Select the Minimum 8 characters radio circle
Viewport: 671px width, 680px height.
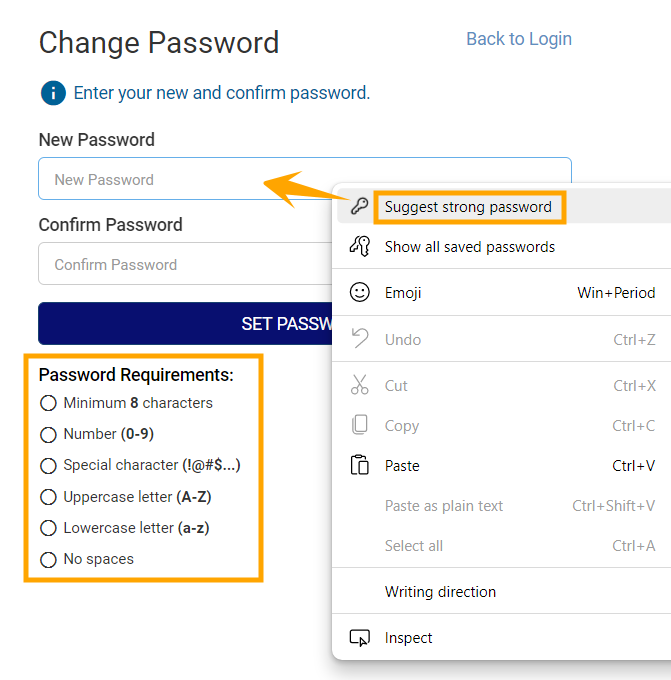click(48, 403)
